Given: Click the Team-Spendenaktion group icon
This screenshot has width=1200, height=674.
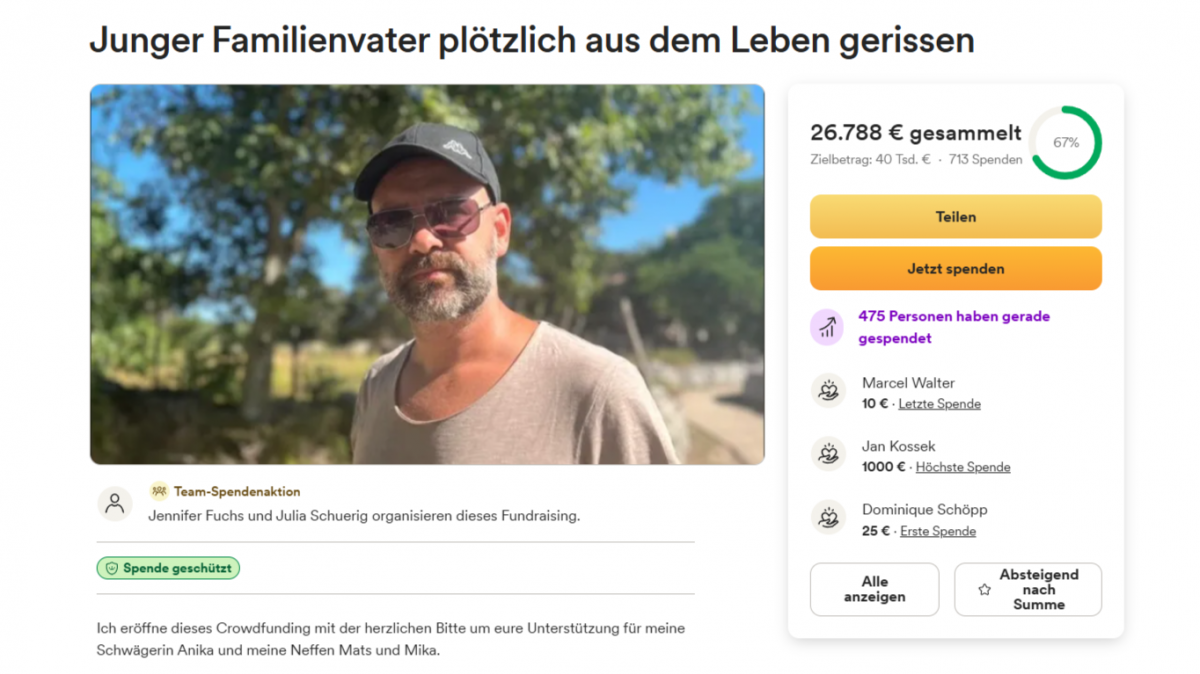Looking at the screenshot, I should click(x=159, y=491).
